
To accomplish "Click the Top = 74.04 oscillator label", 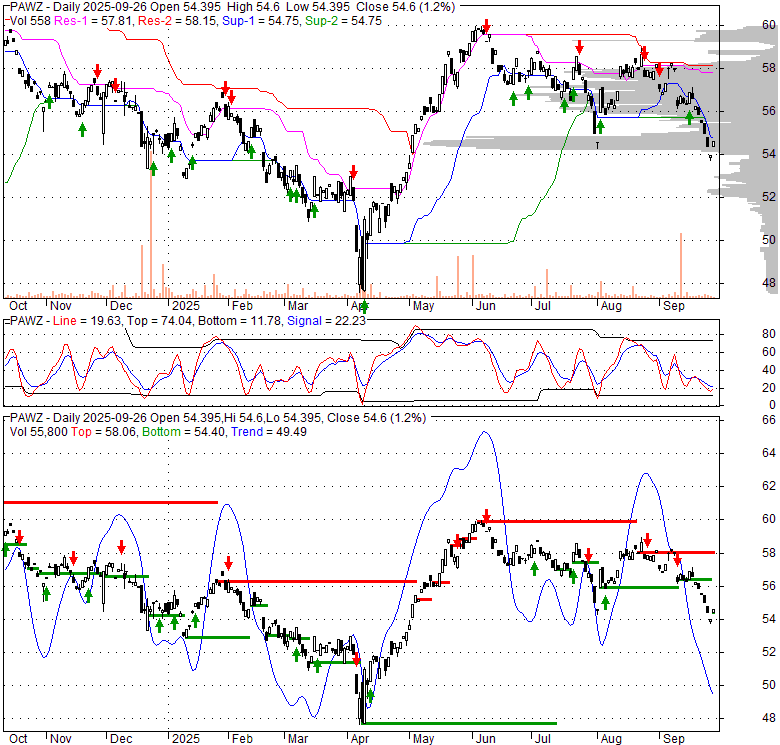I will point(159,321).
